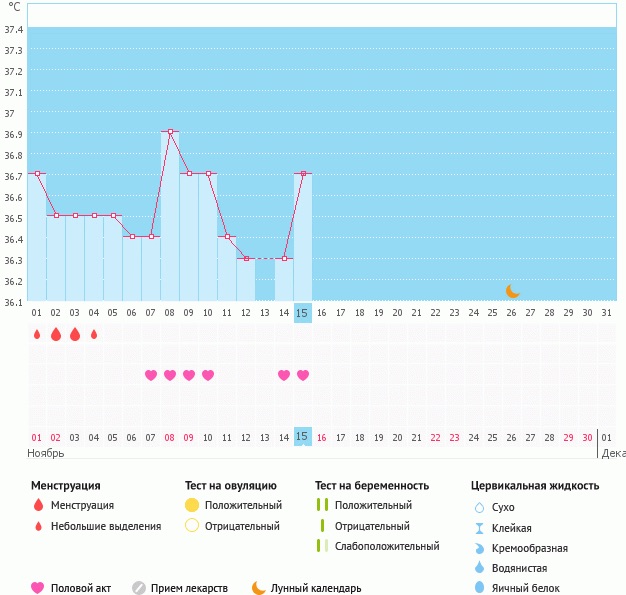Click red day 22 in the bottom date row

click(435, 438)
